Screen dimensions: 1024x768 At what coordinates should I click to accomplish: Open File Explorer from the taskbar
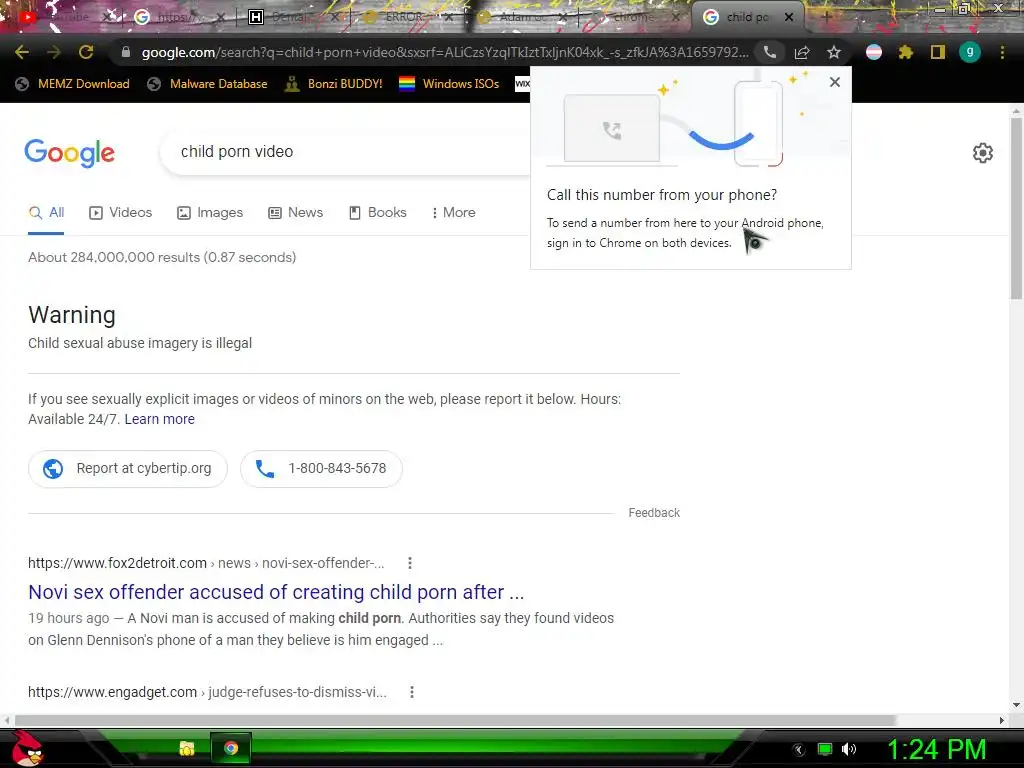coord(187,748)
